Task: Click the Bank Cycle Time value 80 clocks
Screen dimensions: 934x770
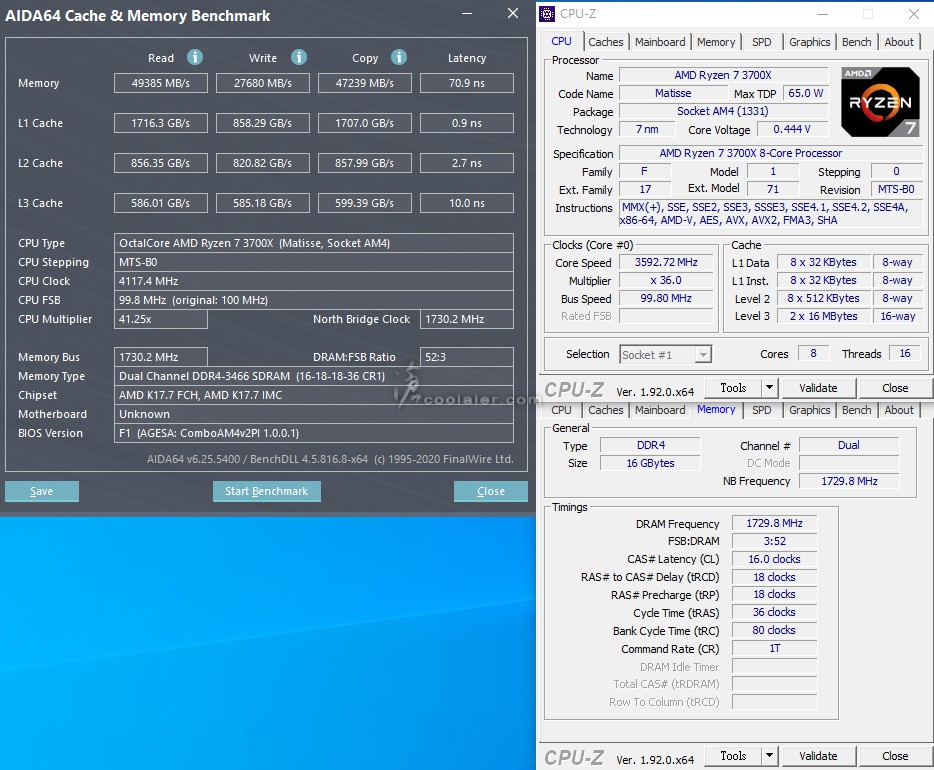Action: pyautogui.click(x=774, y=630)
